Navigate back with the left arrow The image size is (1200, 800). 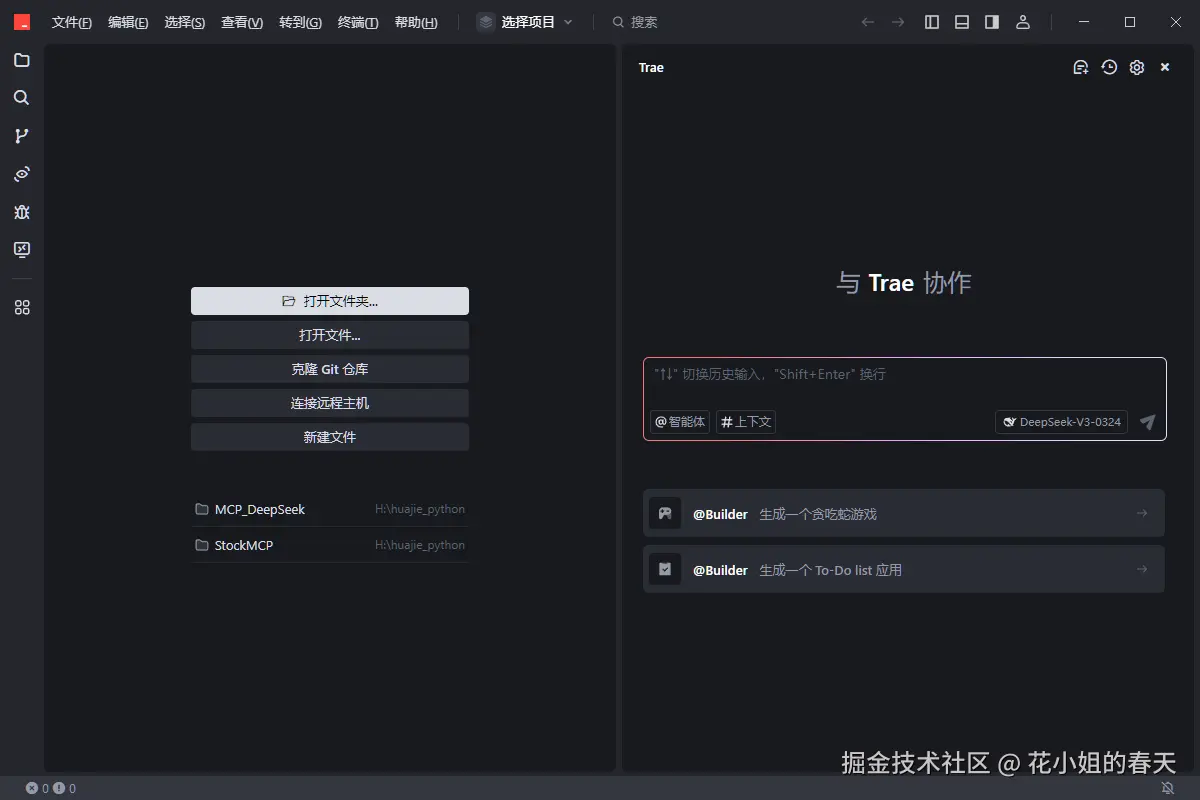[x=868, y=22]
